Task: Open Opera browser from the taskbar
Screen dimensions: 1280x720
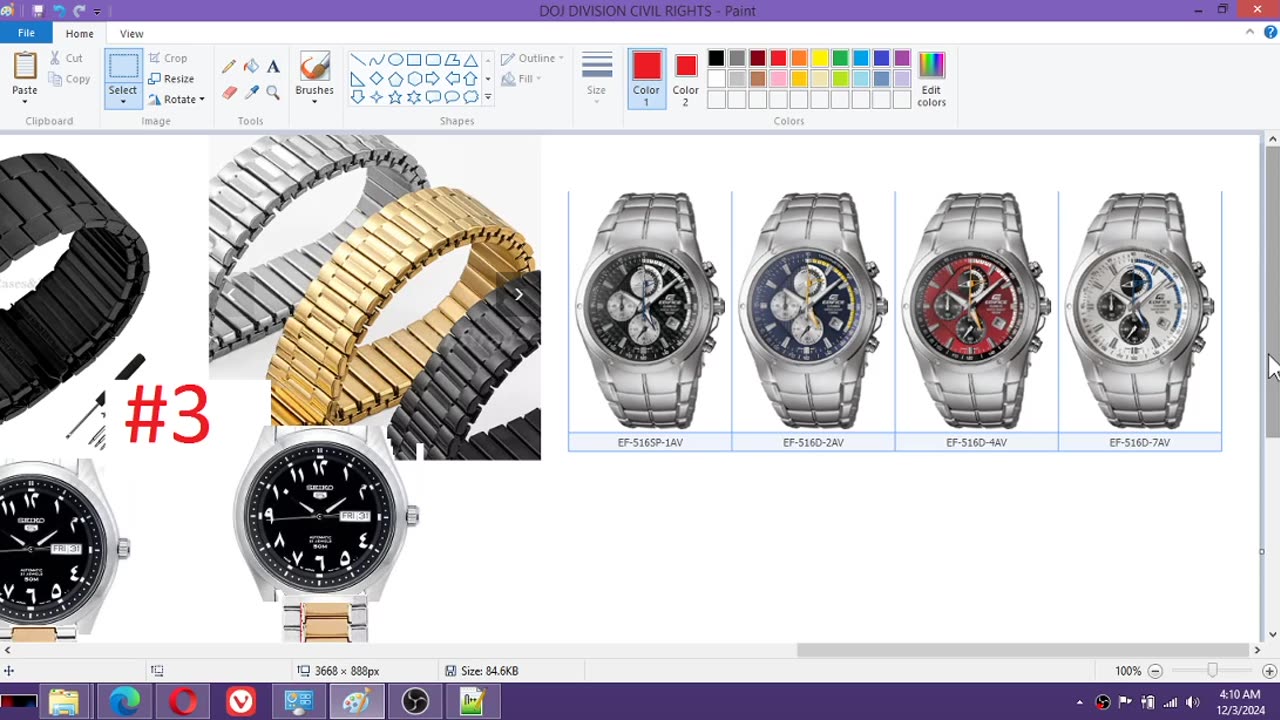Action: coord(183,702)
